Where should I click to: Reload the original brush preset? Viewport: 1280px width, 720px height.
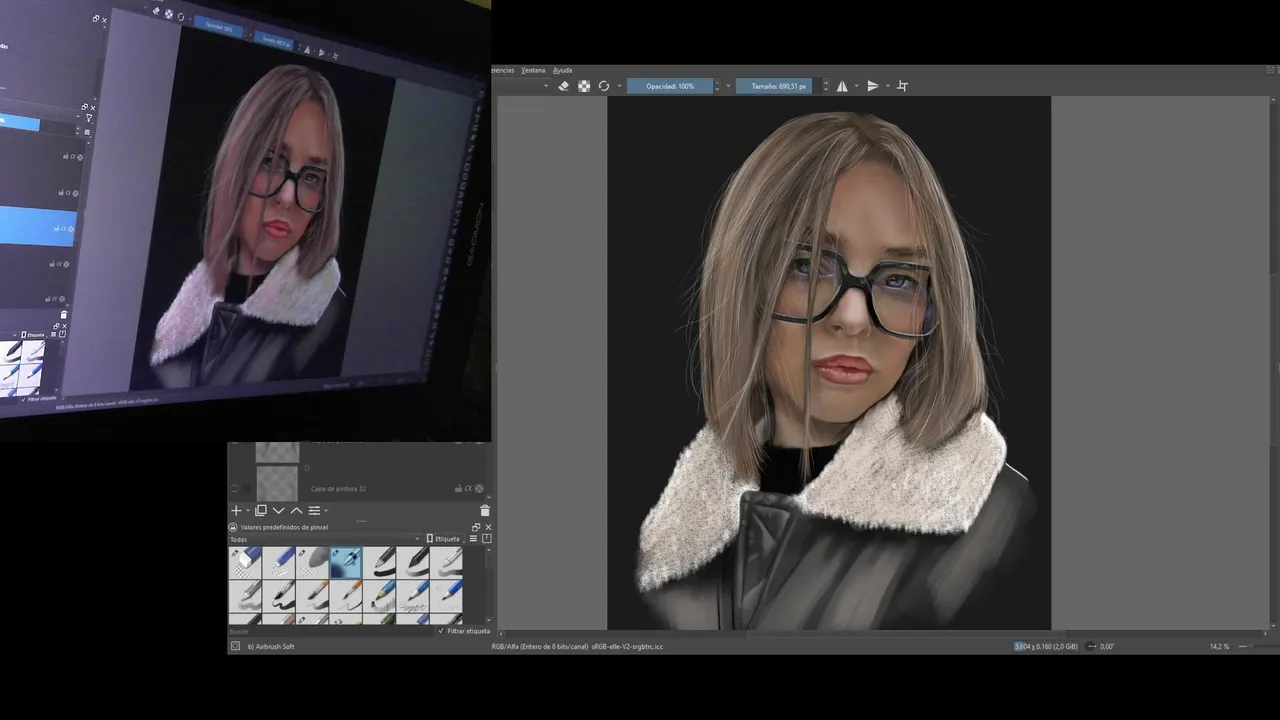[604, 86]
